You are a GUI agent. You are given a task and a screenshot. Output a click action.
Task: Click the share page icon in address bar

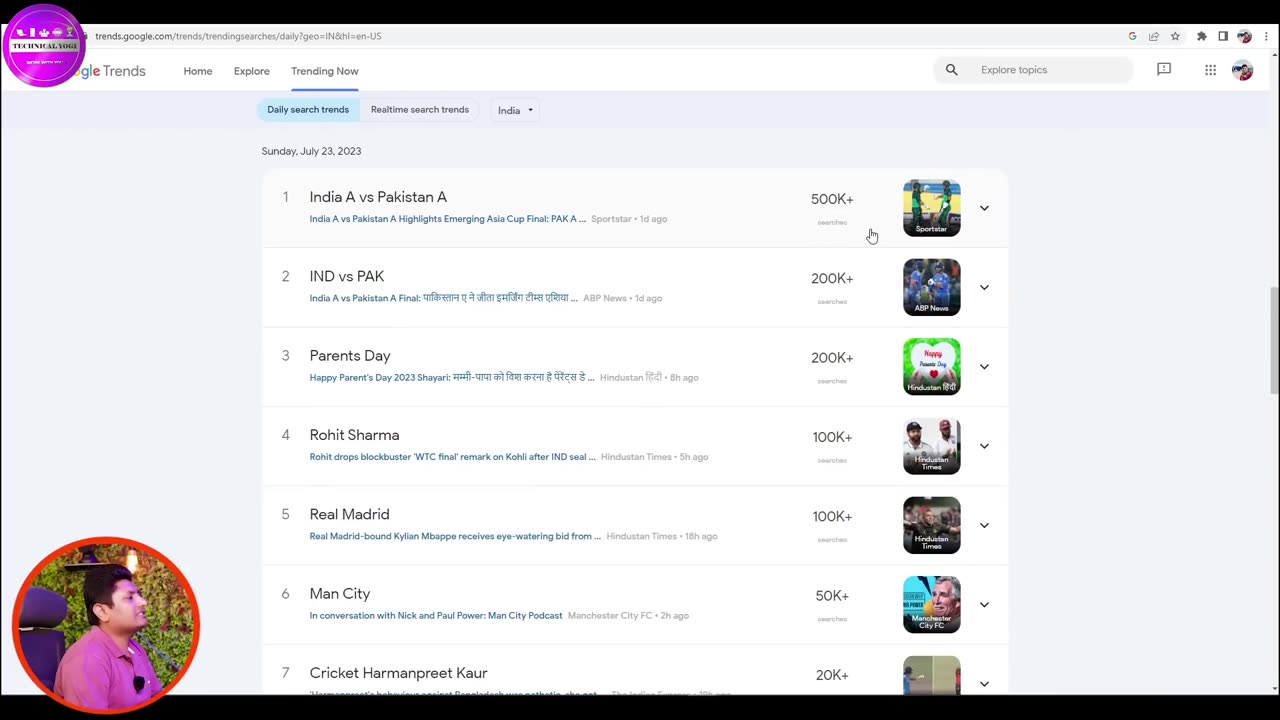1153,36
